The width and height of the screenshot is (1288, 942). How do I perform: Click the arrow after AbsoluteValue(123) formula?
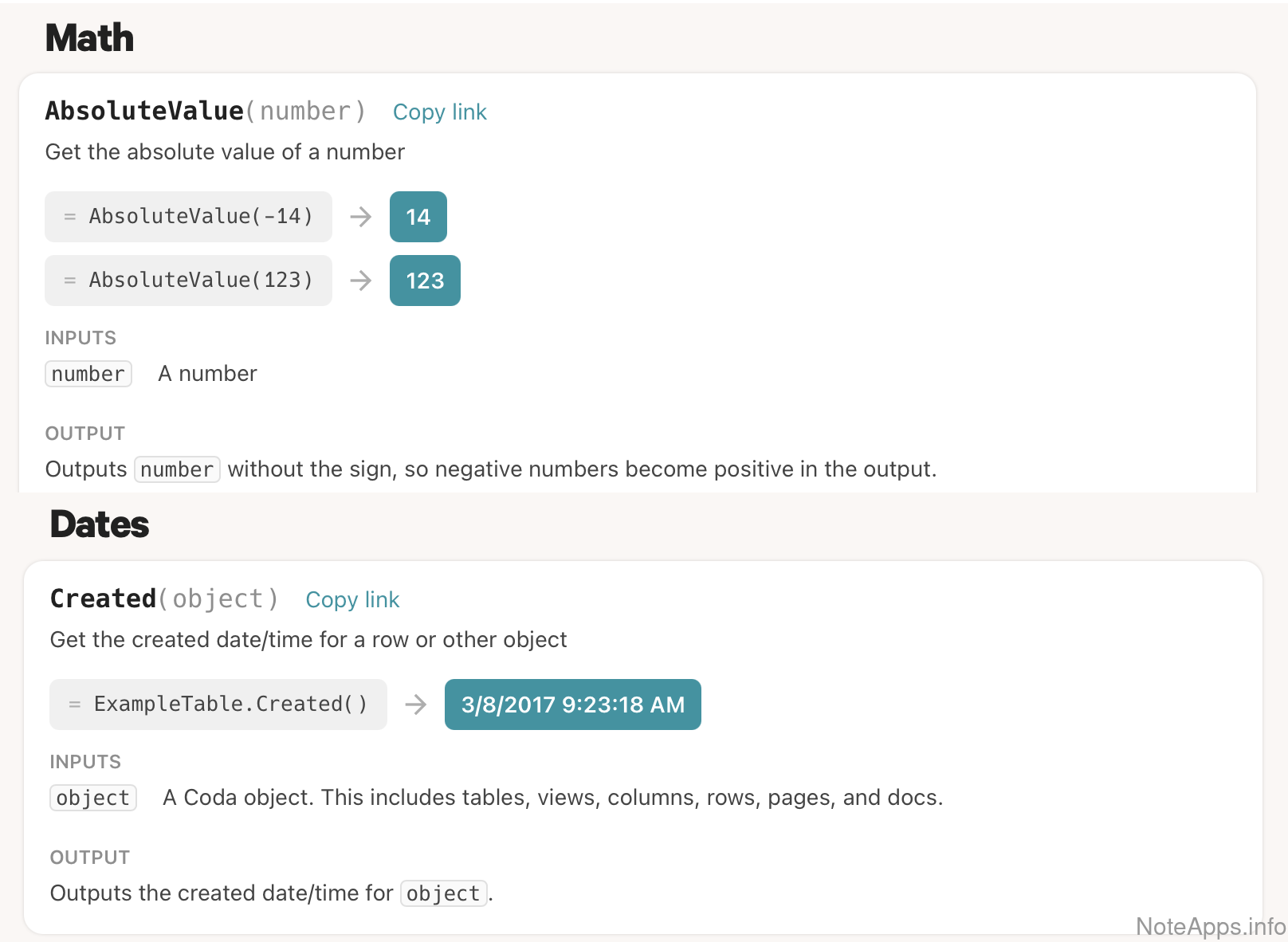click(361, 281)
